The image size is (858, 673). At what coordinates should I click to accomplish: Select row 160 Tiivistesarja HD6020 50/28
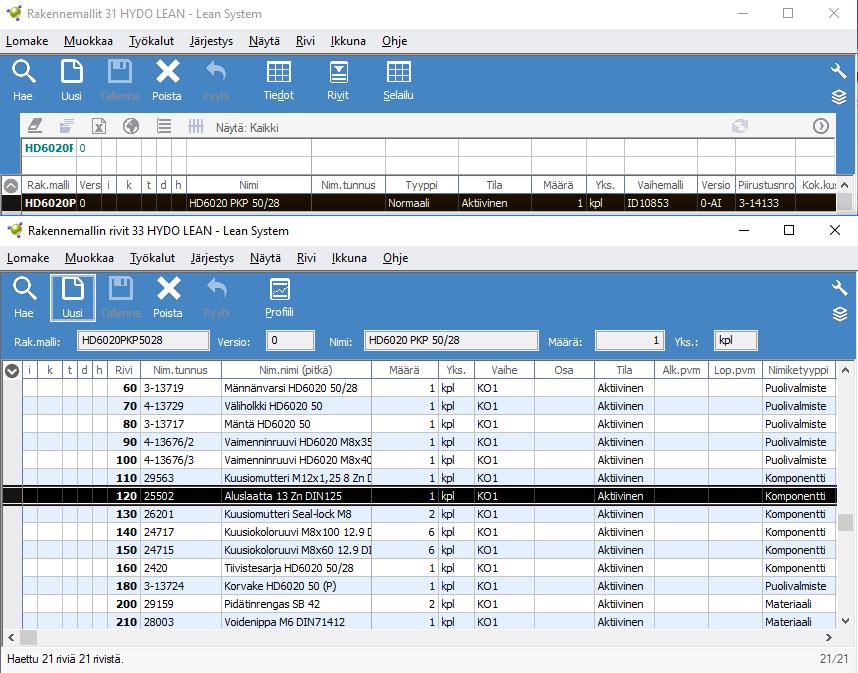pos(429,568)
